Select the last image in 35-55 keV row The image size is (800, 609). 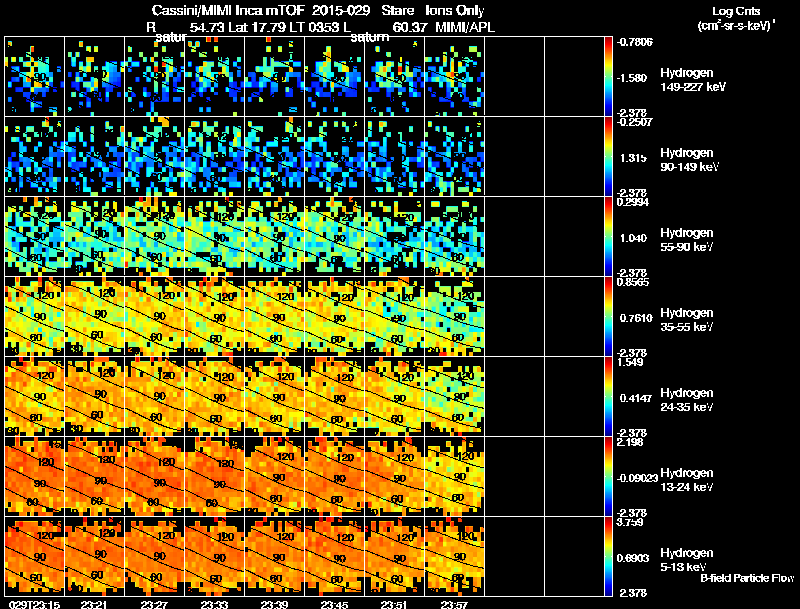[455, 316]
